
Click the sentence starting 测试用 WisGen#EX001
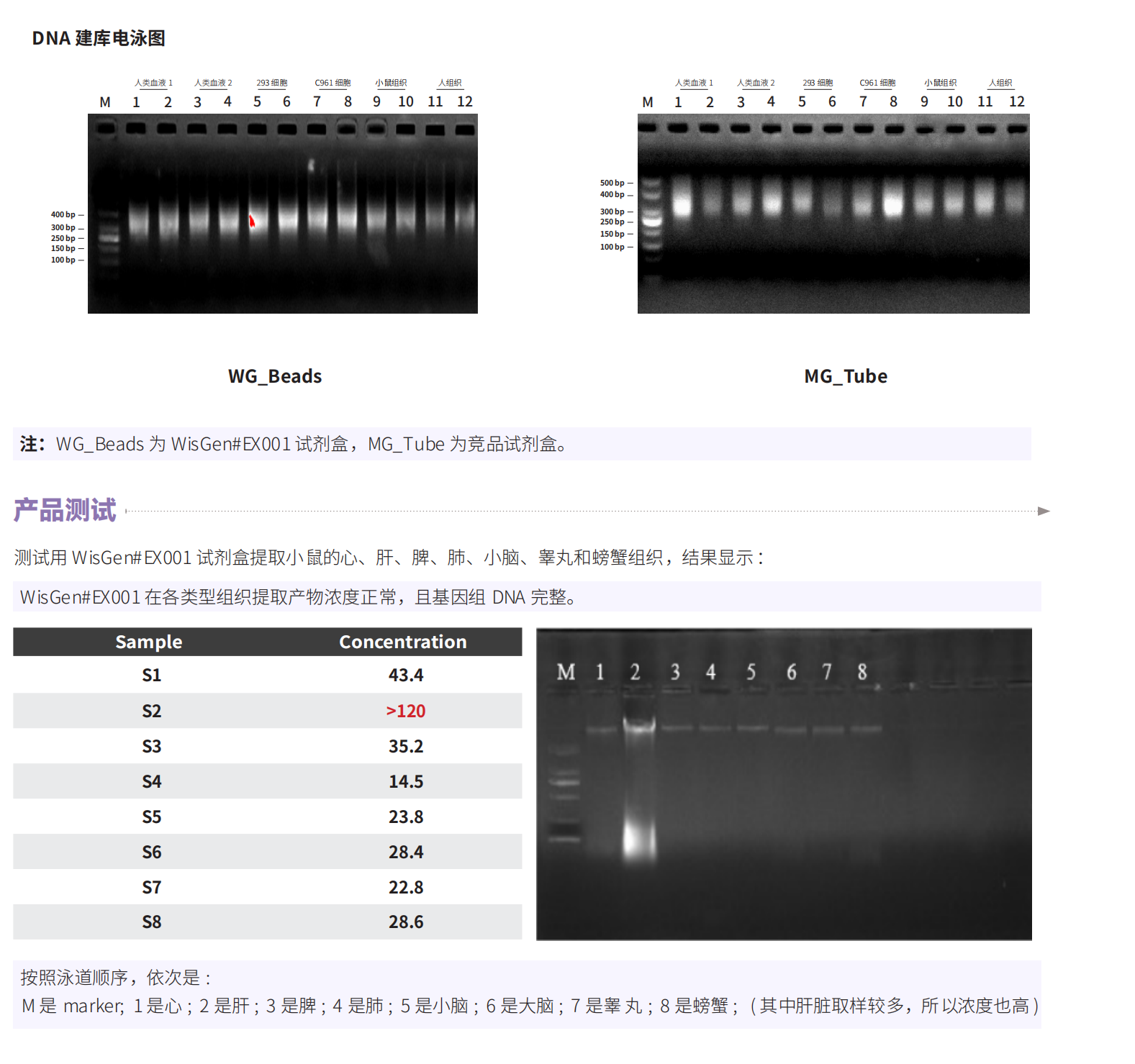389,558
